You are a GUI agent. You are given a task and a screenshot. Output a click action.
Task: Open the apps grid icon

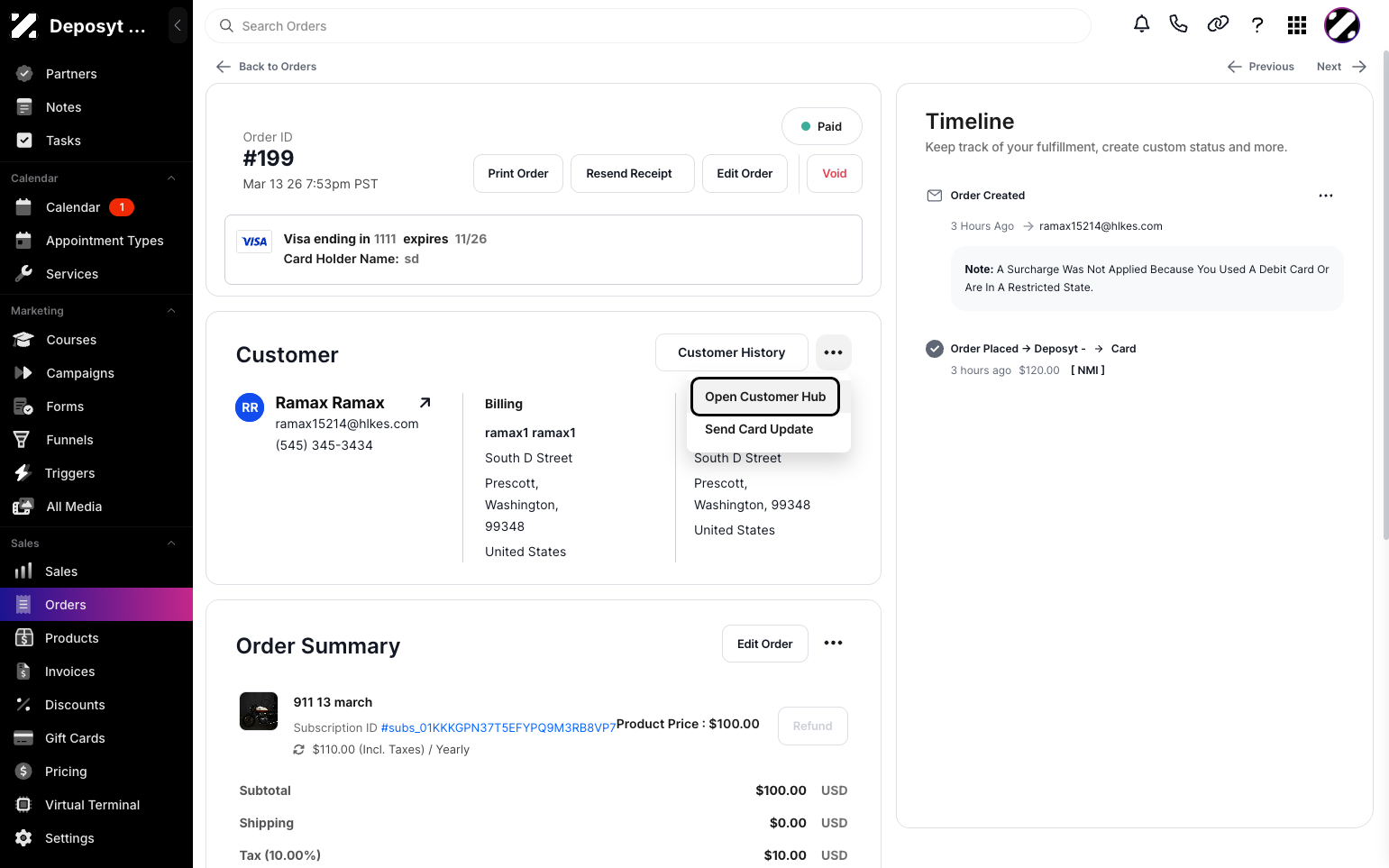[x=1297, y=25]
